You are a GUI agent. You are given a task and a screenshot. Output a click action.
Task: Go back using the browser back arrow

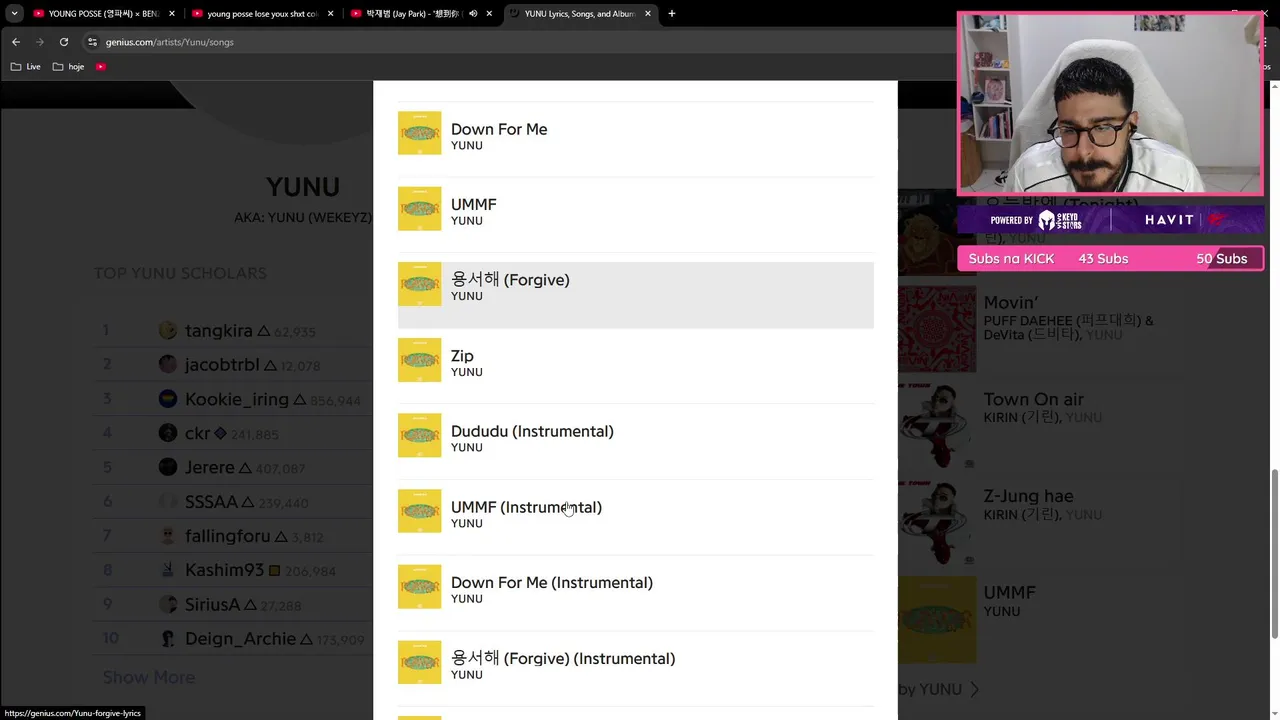coord(16,42)
